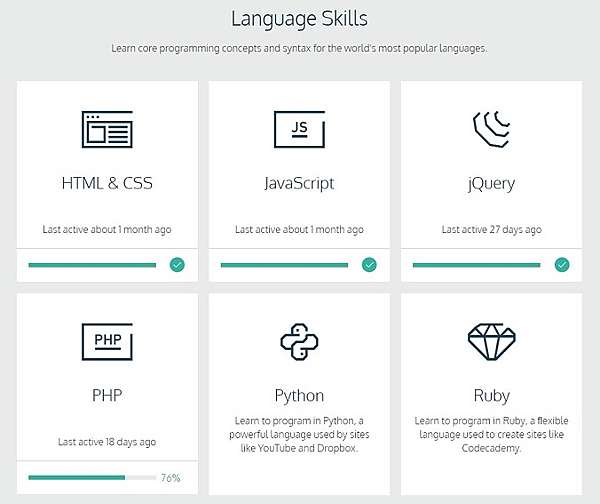Click the Ruby gem diamond icon

point(491,342)
